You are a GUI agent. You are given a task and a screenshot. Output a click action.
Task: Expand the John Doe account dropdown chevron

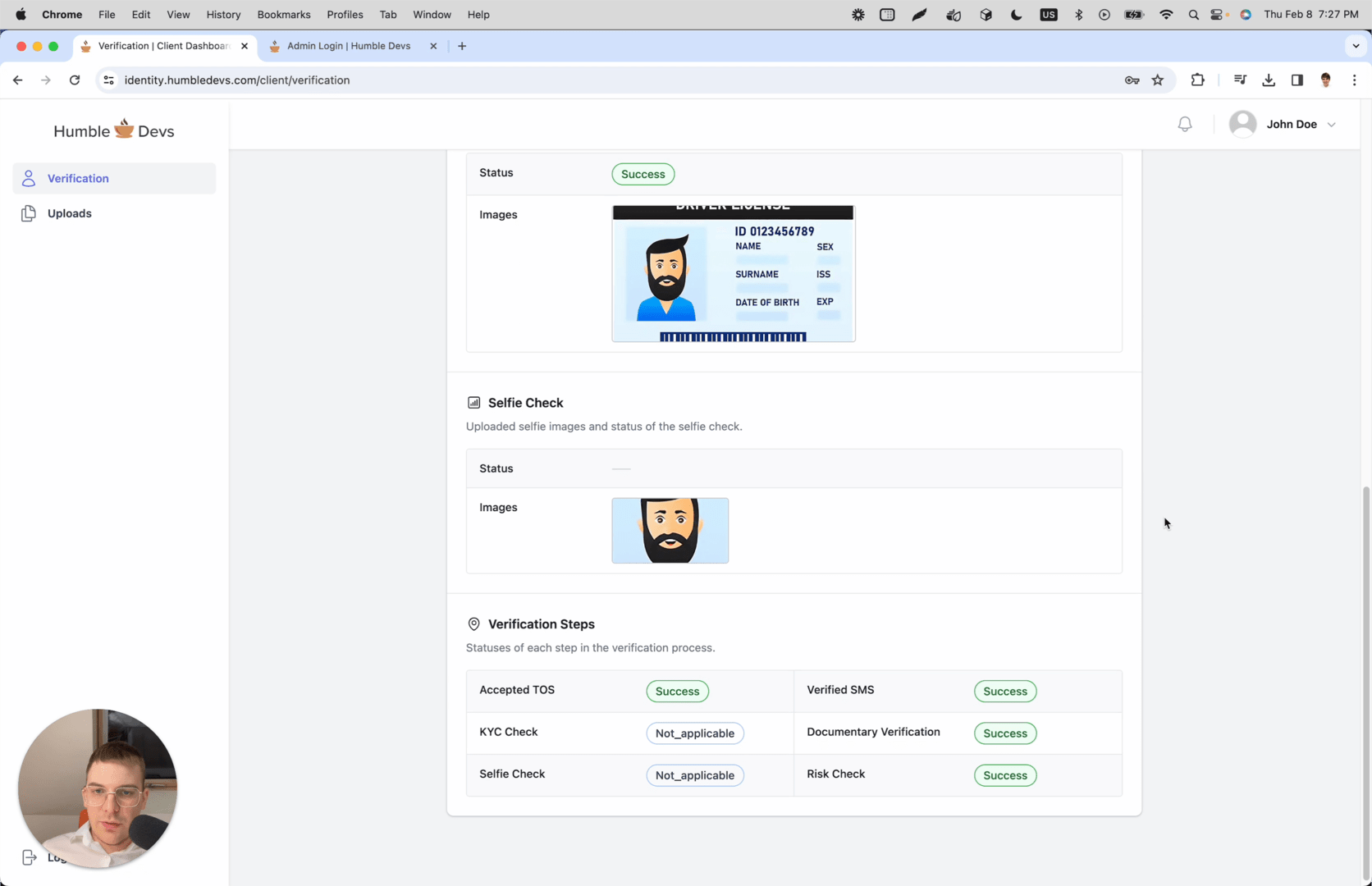[1331, 125]
